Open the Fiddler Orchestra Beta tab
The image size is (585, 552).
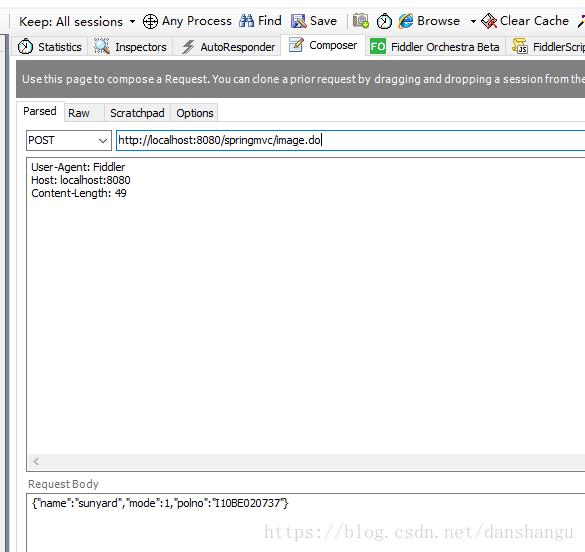435,47
